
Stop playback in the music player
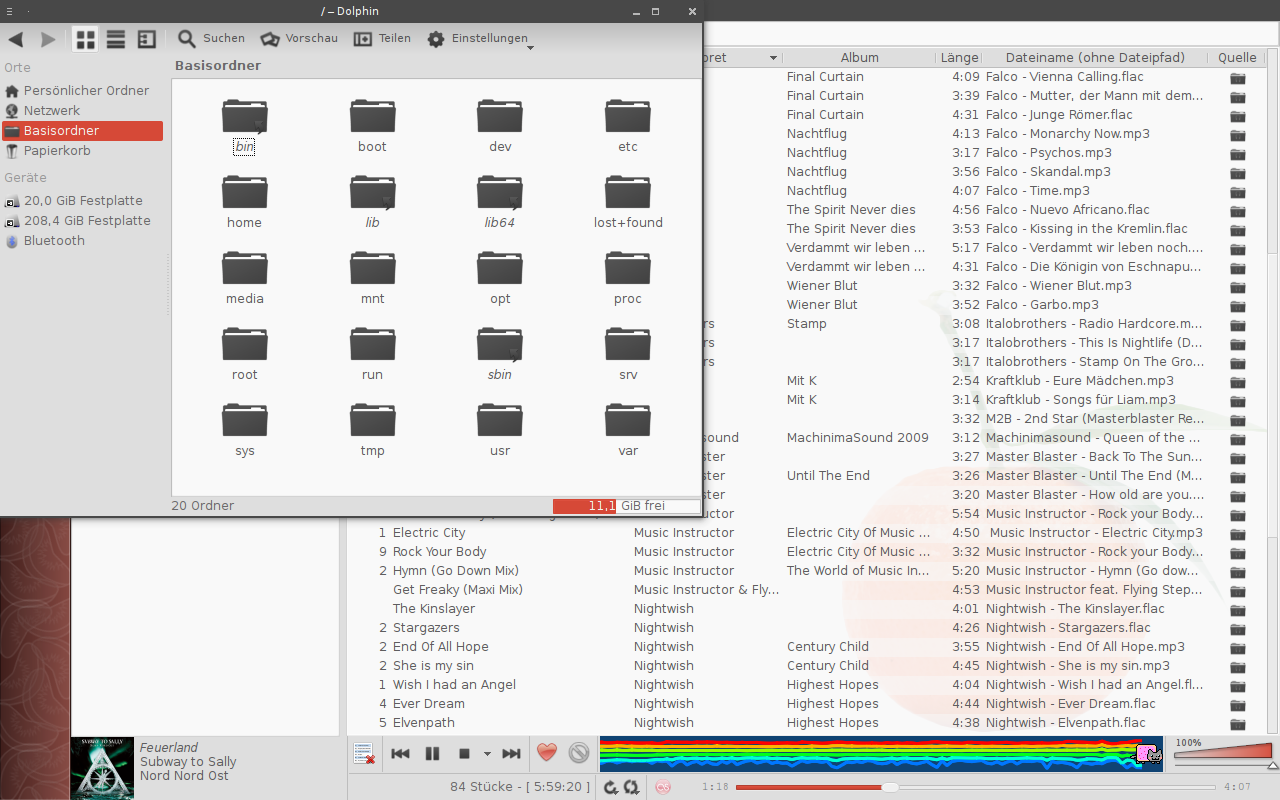click(464, 754)
